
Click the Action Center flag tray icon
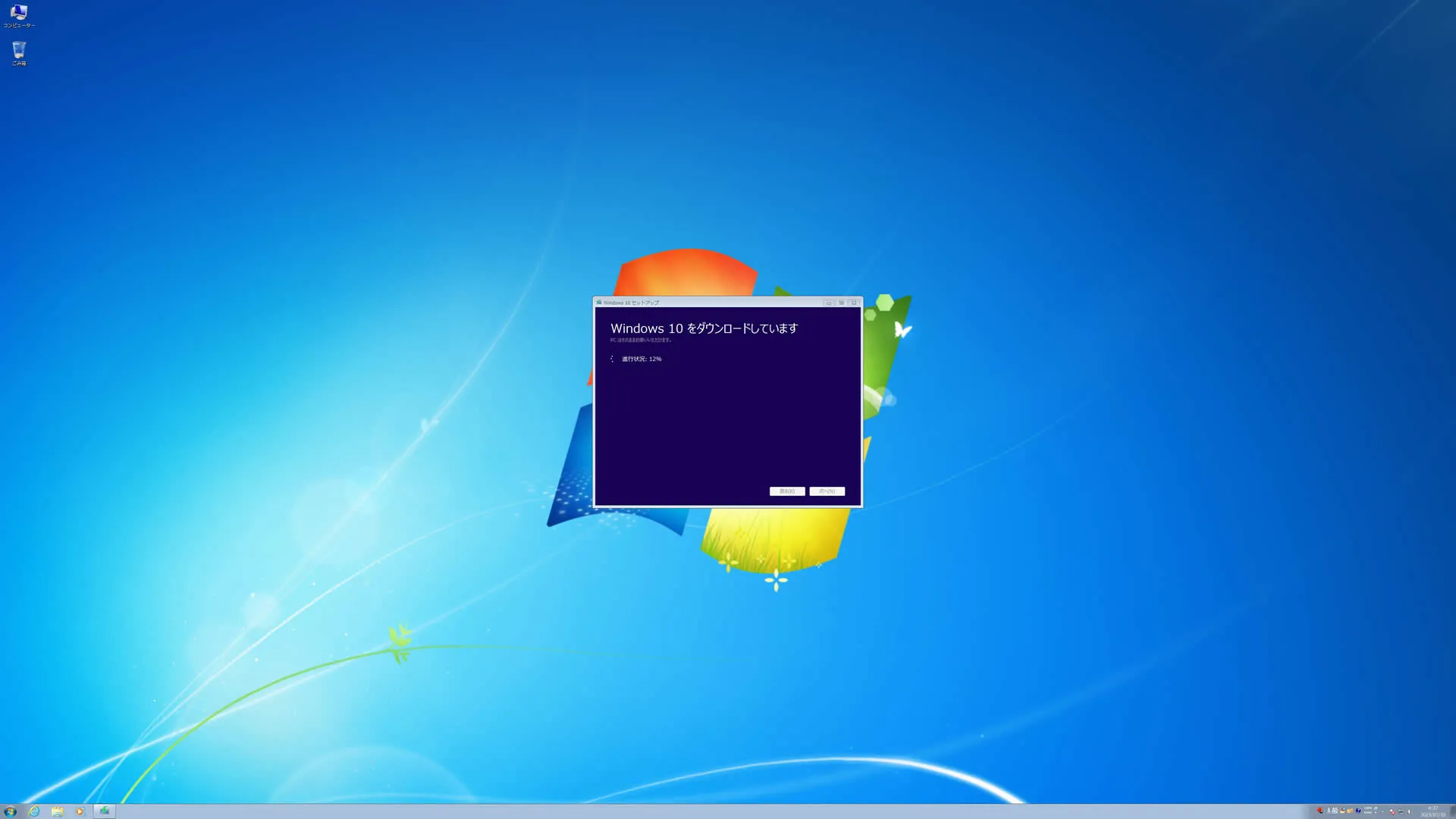[x=1392, y=811]
